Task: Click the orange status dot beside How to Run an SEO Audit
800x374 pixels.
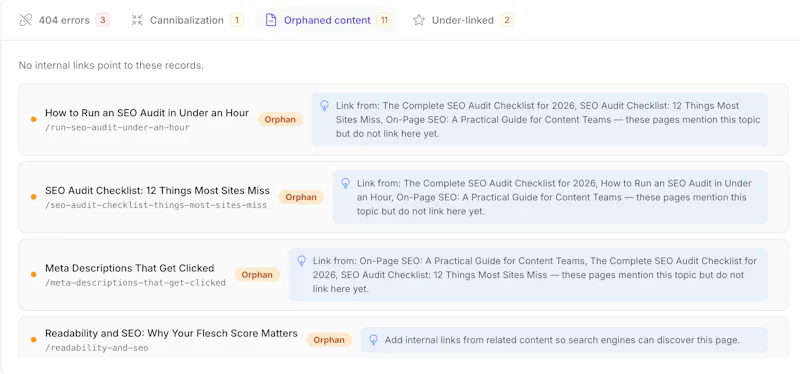Action: pyautogui.click(x=34, y=119)
